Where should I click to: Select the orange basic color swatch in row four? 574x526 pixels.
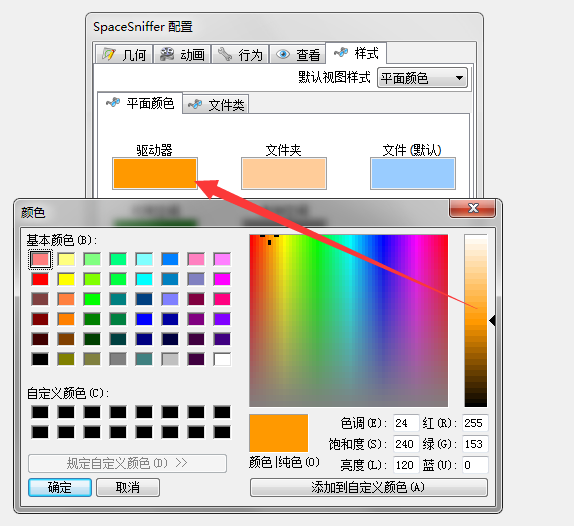click(66, 319)
